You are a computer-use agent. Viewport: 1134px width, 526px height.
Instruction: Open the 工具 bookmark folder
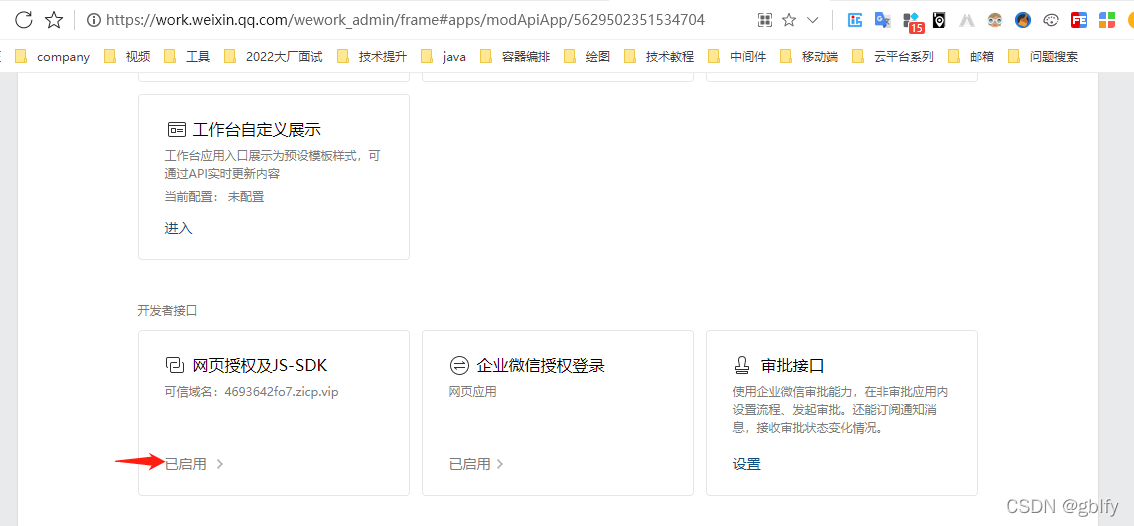[x=187, y=56]
